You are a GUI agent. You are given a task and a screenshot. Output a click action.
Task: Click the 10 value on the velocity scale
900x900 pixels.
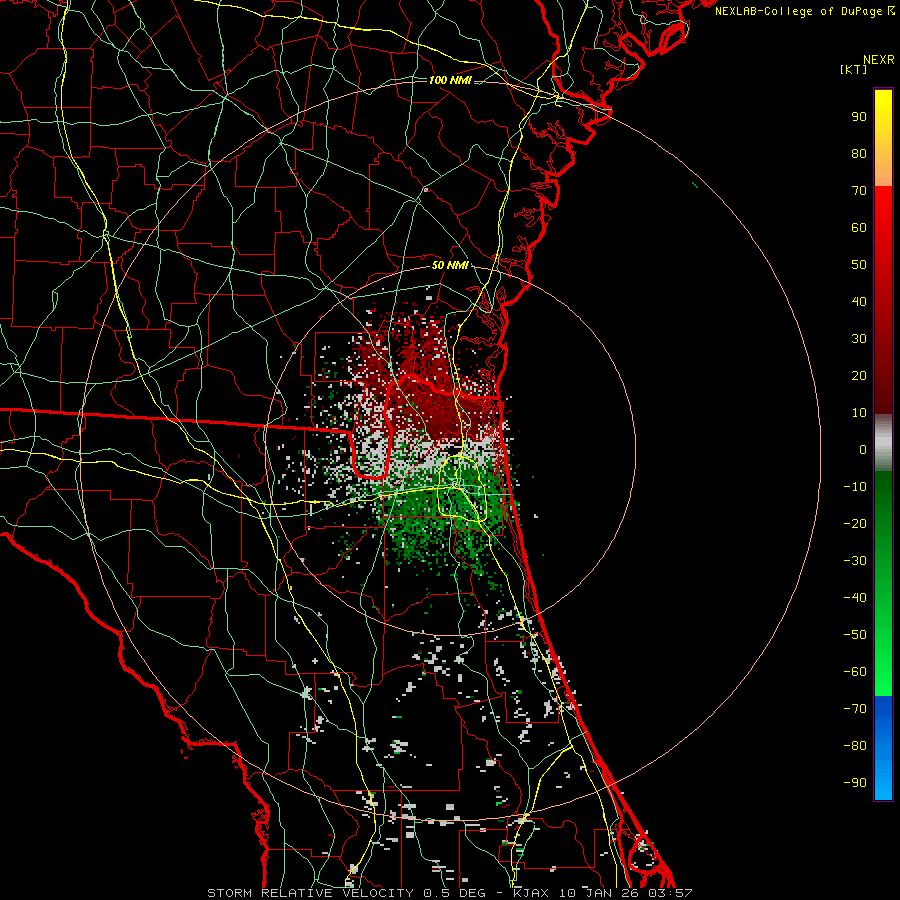859,413
